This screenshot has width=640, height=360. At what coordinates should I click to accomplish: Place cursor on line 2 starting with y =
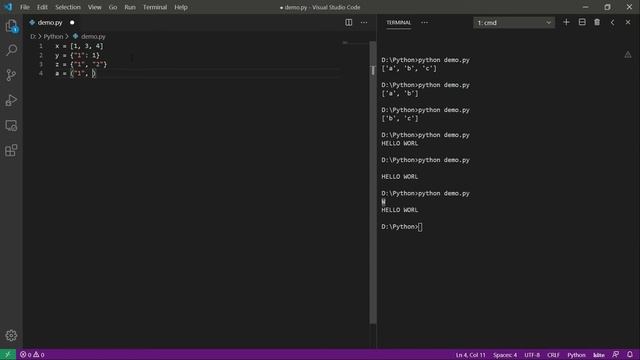coord(78,56)
